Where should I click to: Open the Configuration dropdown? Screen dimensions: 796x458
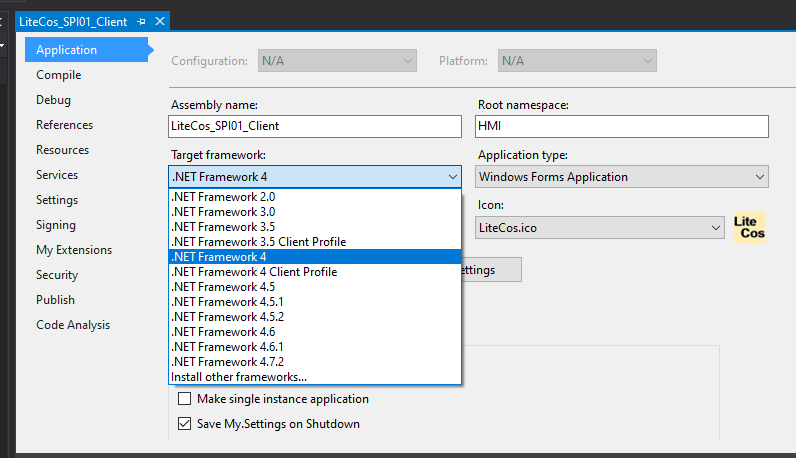click(337, 61)
